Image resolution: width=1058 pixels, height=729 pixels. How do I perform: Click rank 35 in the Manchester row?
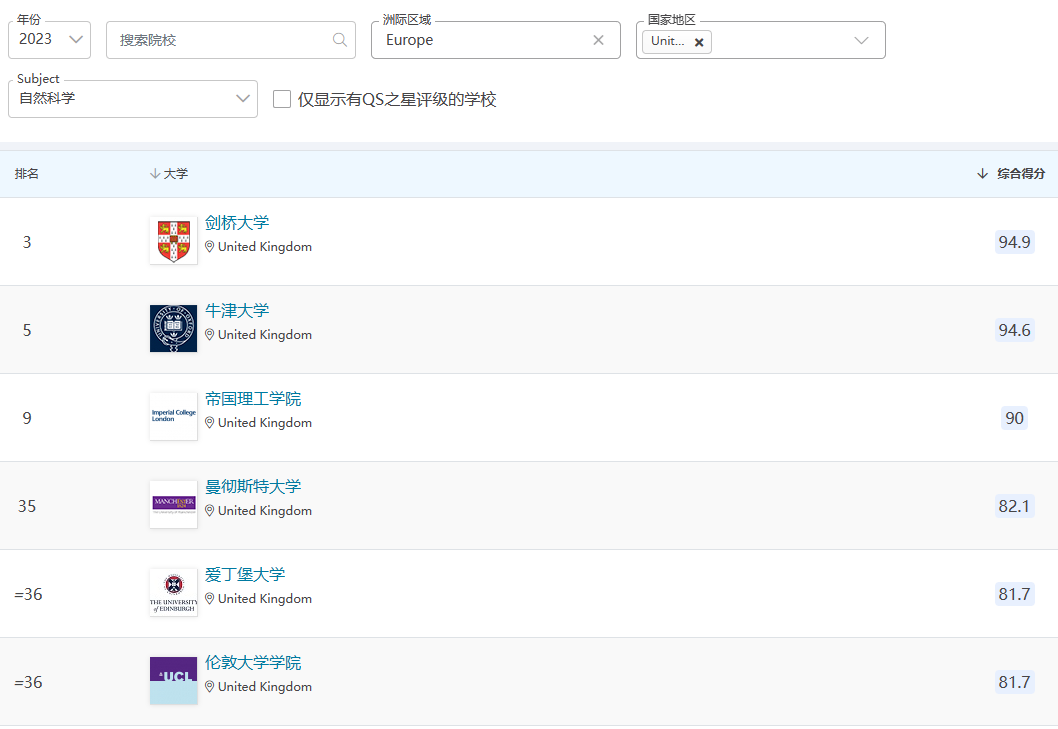(27, 506)
